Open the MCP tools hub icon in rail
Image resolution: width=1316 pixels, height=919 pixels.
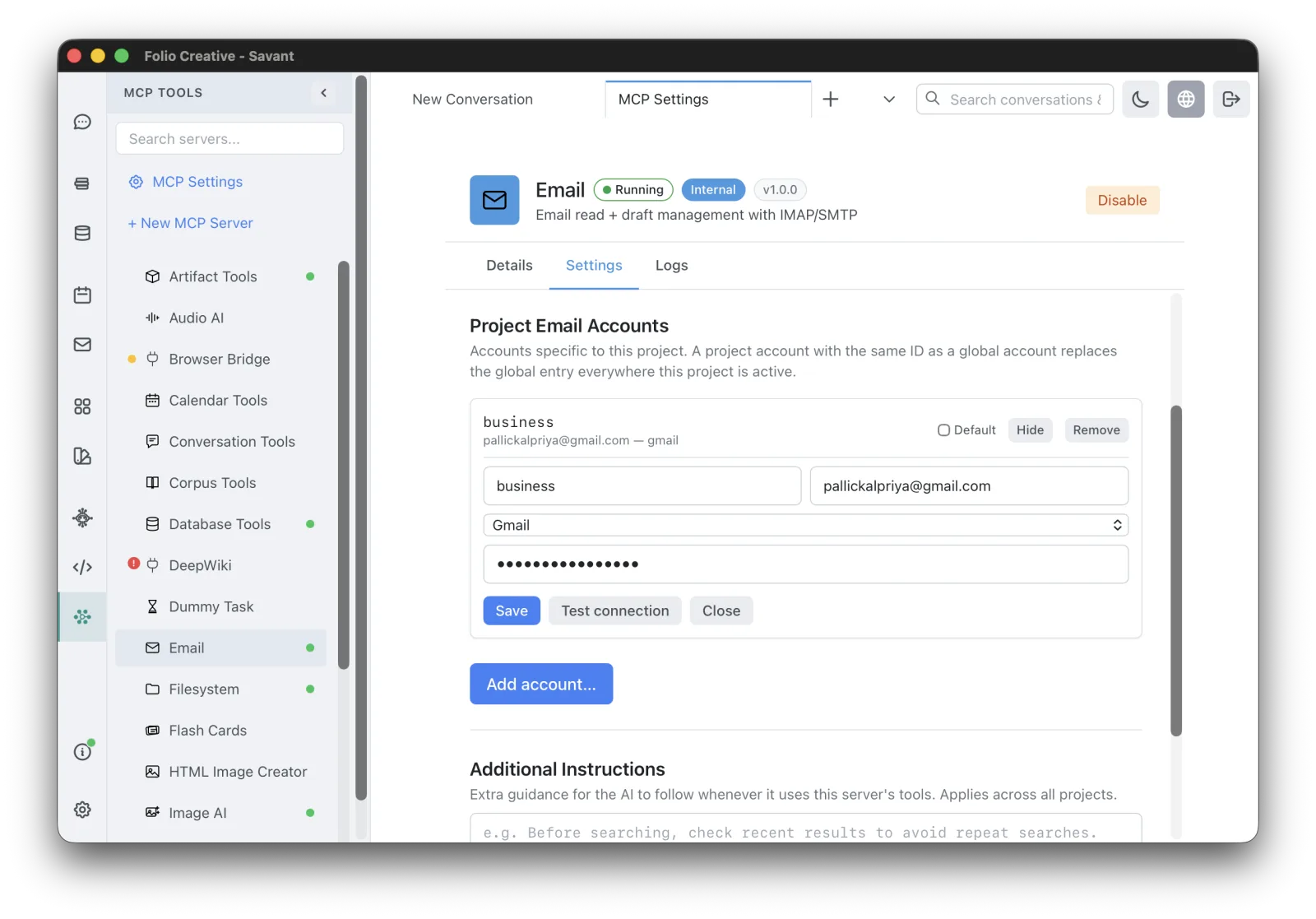pyautogui.click(x=82, y=617)
